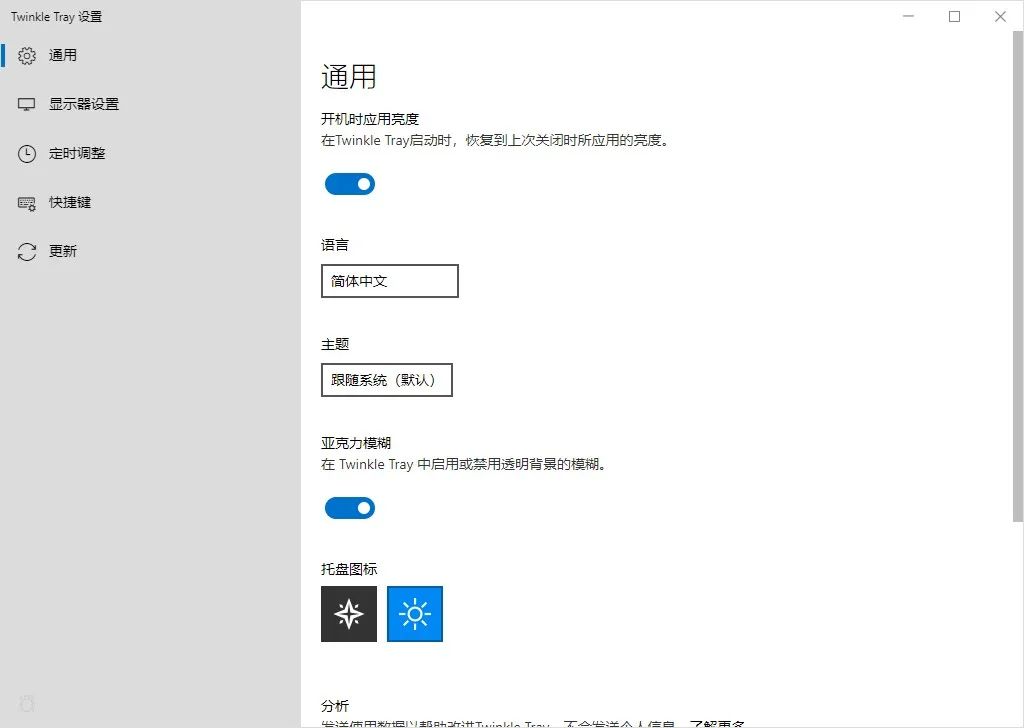Screen dimensions: 1024x728
Task: Click the refresh icon beside 更新
Action: tap(25, 251)
